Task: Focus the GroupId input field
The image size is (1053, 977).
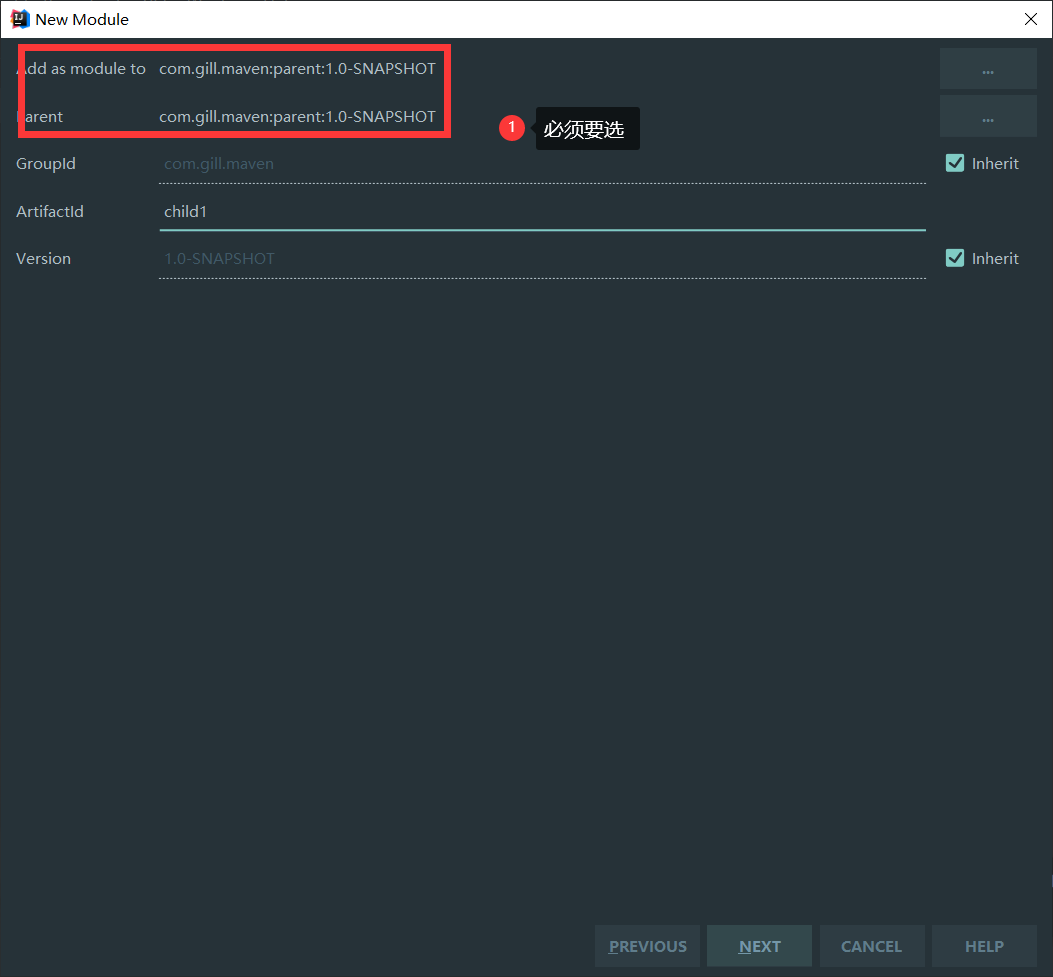Action: pos(542,165)
